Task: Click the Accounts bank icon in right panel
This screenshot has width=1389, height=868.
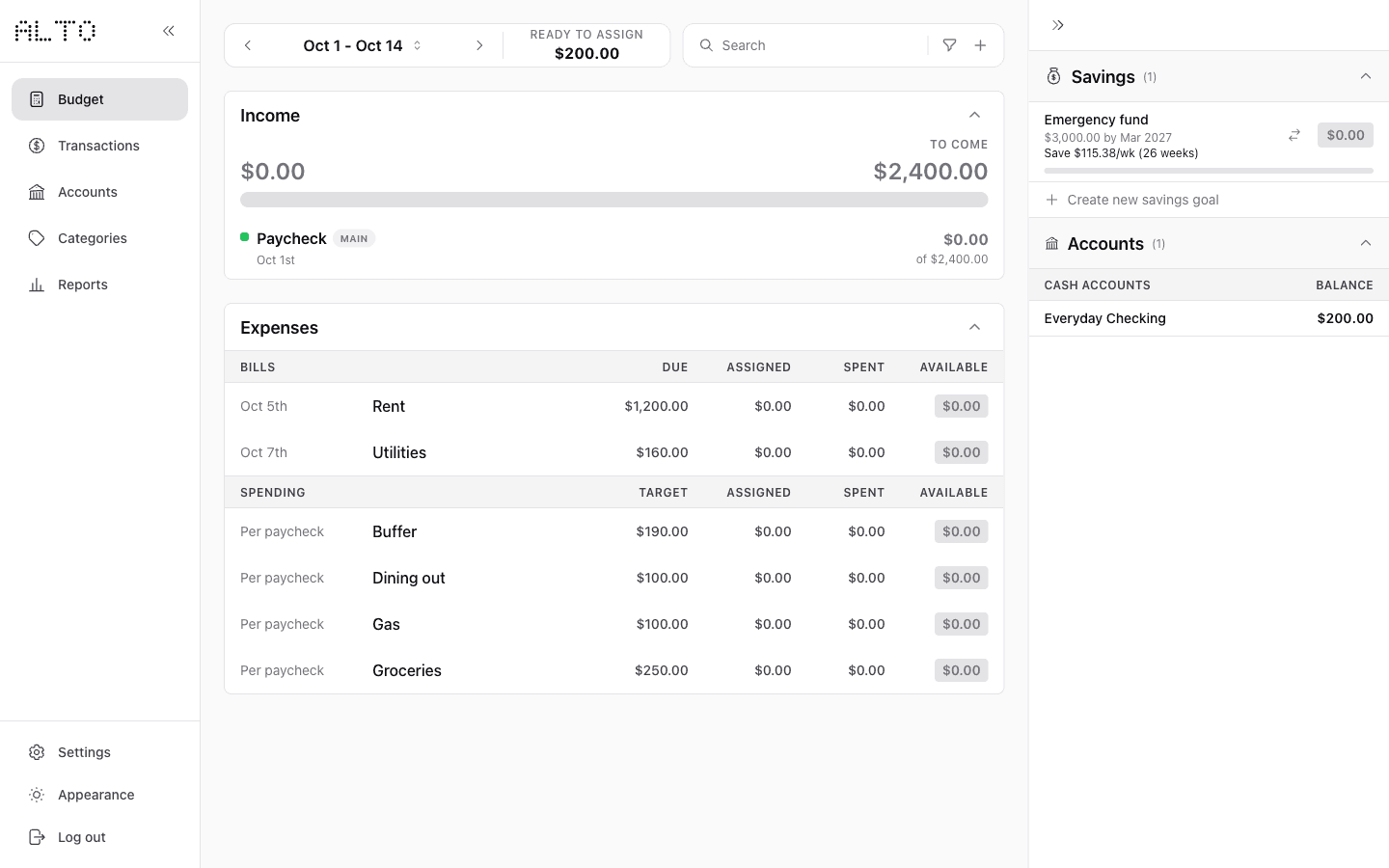Action: tap(1052, 244)
